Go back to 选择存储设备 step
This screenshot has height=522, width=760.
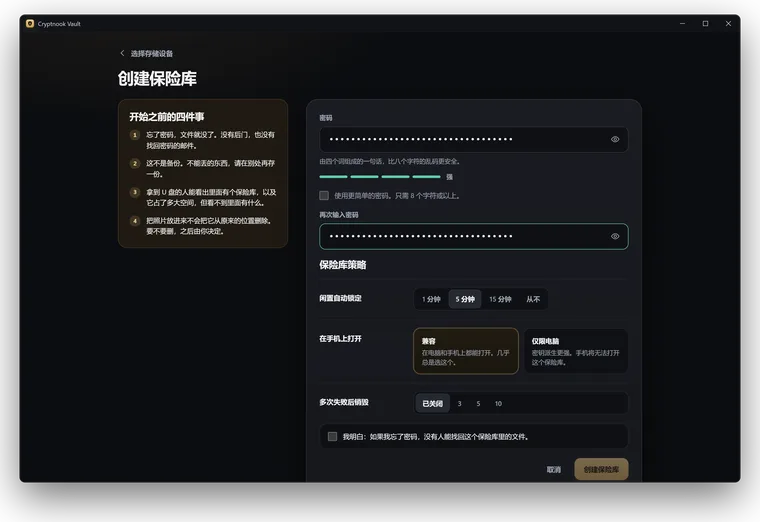point(146,53)
